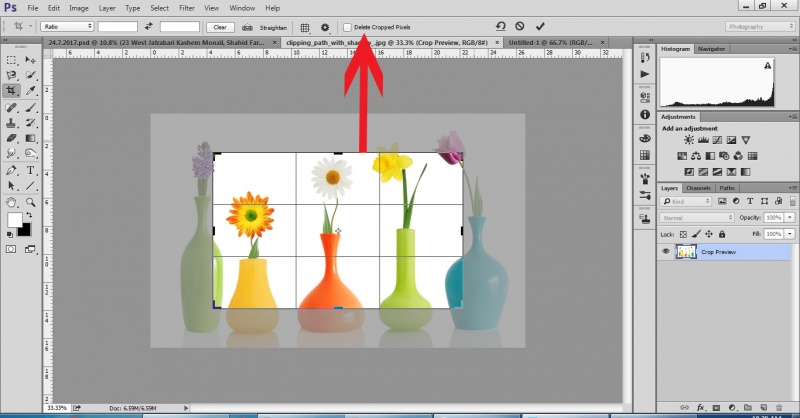Screen dimensions: 800x418
Task: Enable Delete Cropped Pixels checkbox
Action: [x=347, y=27]
